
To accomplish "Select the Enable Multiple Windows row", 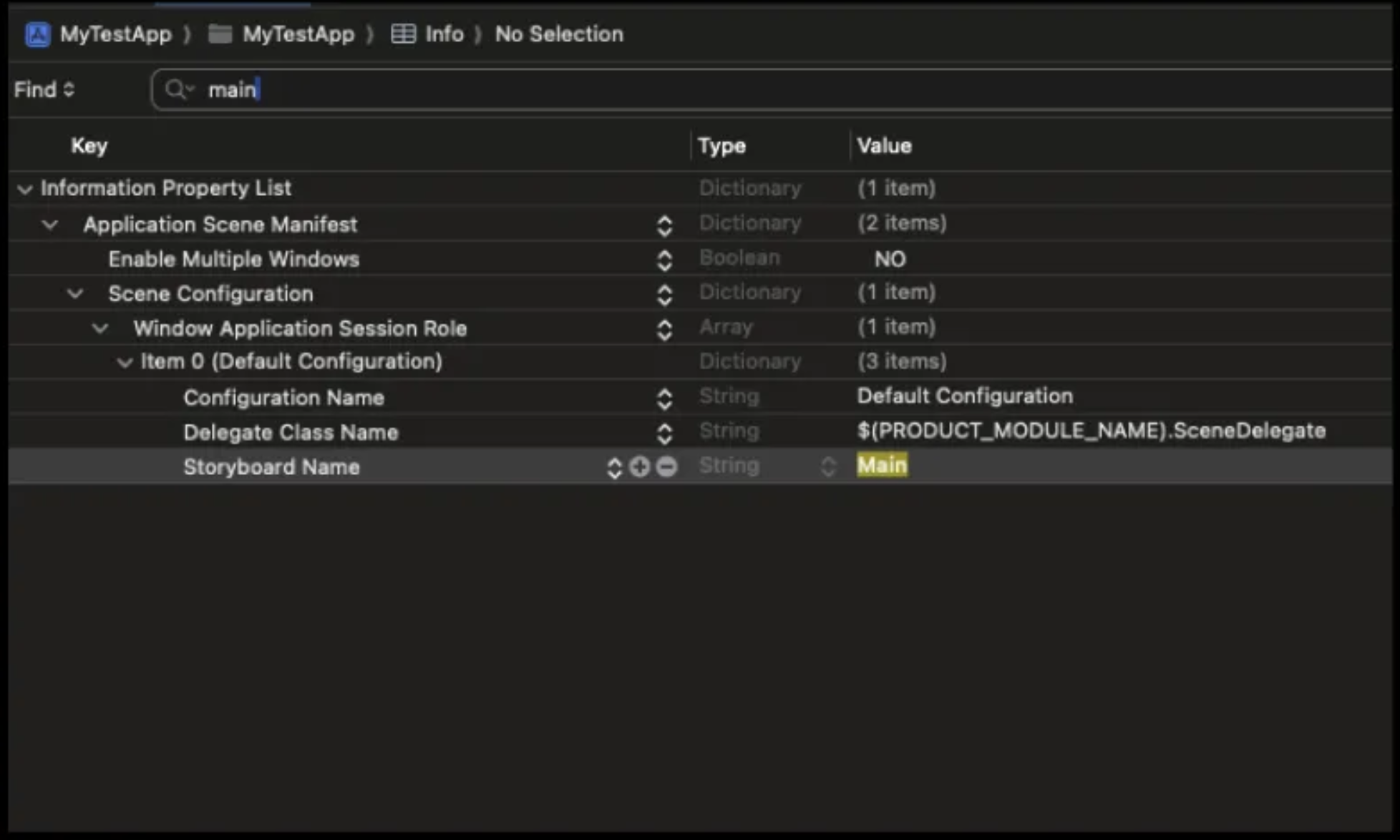I will [x=701, y=259].
